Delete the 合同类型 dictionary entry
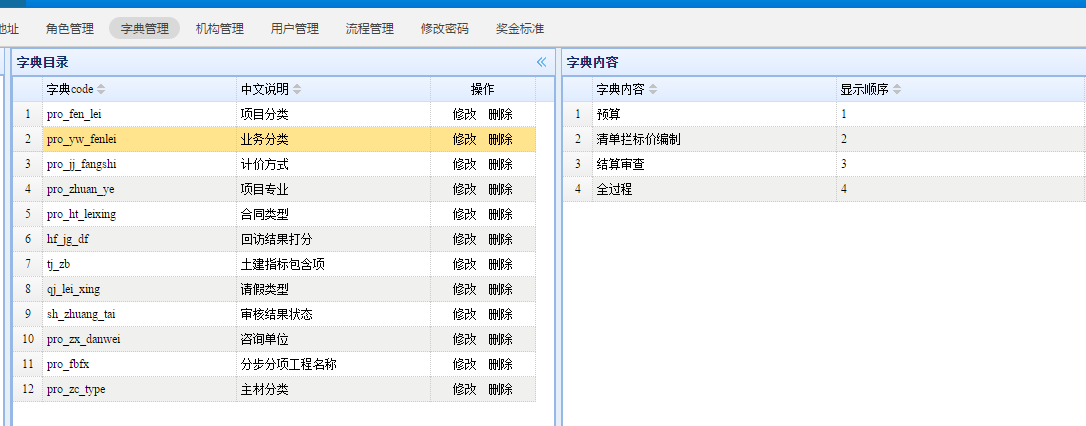 [x=500, y=214]
